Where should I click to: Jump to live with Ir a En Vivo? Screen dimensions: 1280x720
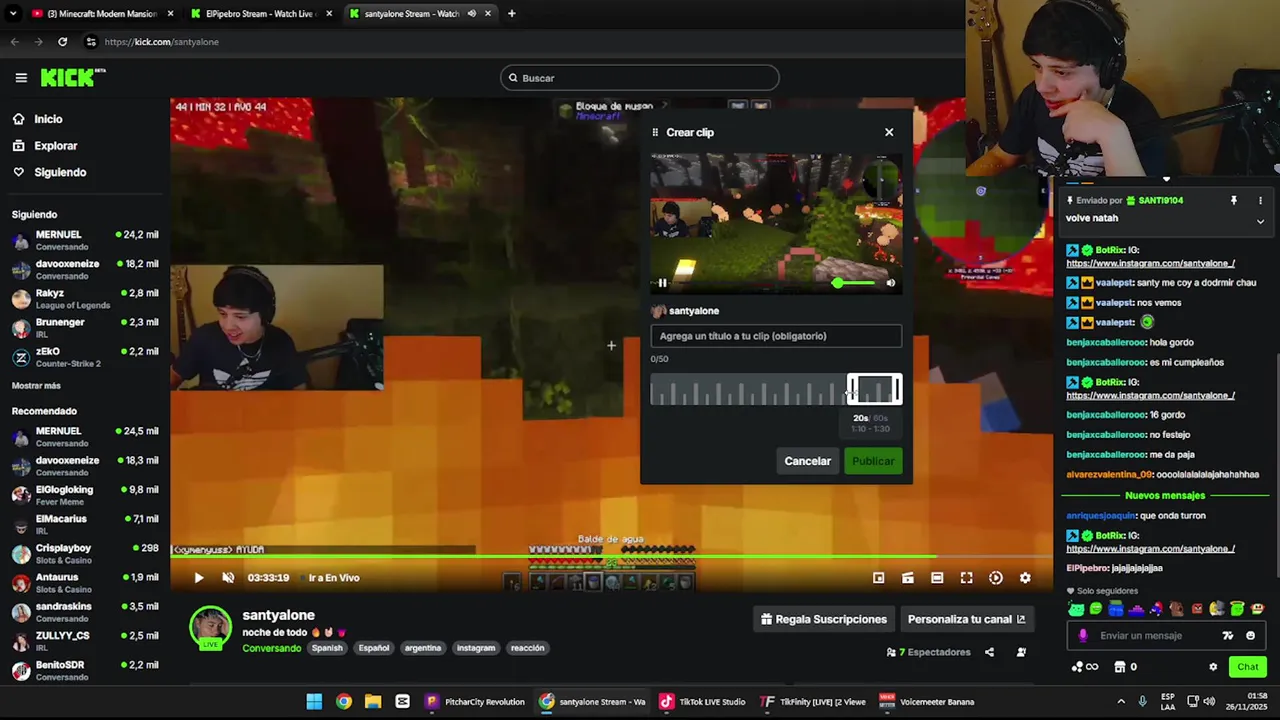pos(334,578)
